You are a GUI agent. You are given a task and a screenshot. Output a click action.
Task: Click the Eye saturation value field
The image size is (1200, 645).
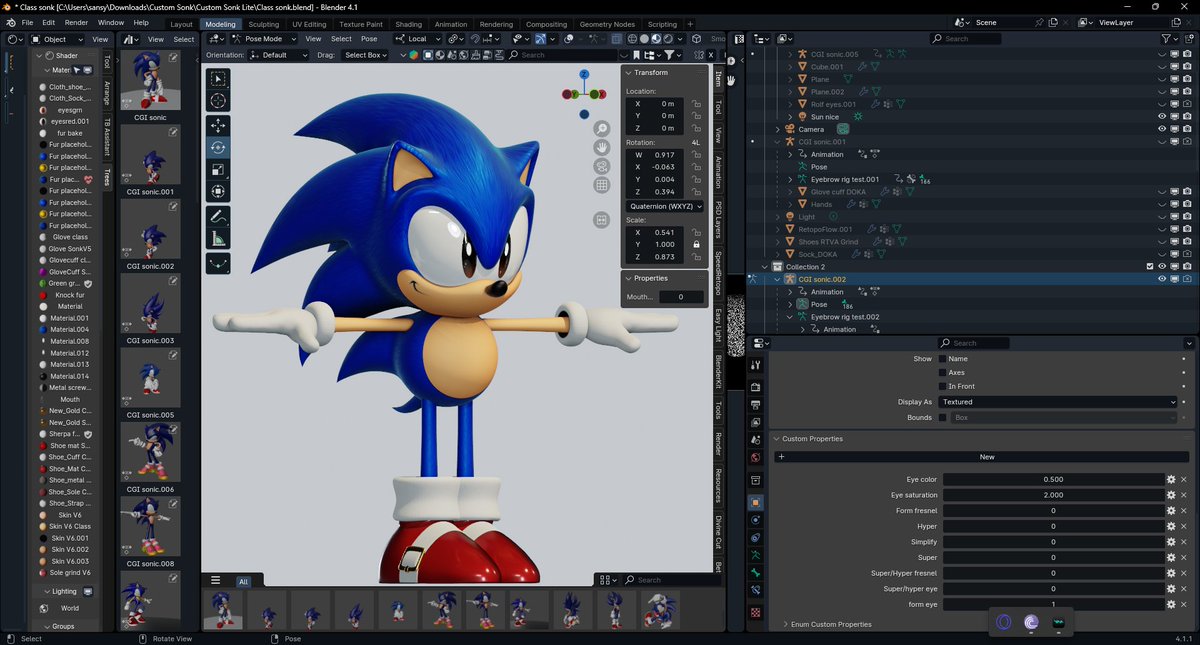point(1053,495)
